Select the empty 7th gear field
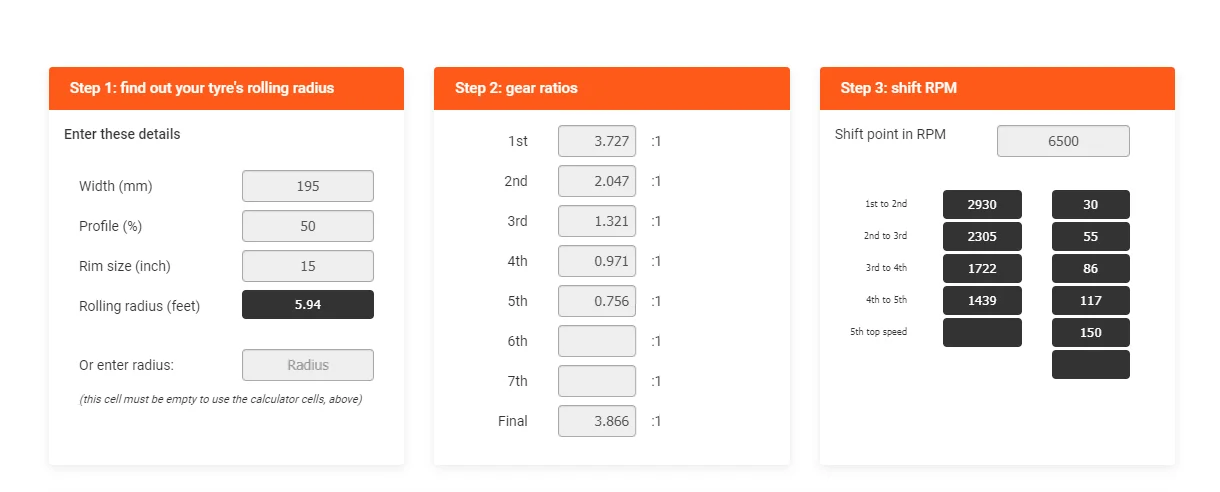The width and height of the screenshot is (1220, 492). point(597,381)
